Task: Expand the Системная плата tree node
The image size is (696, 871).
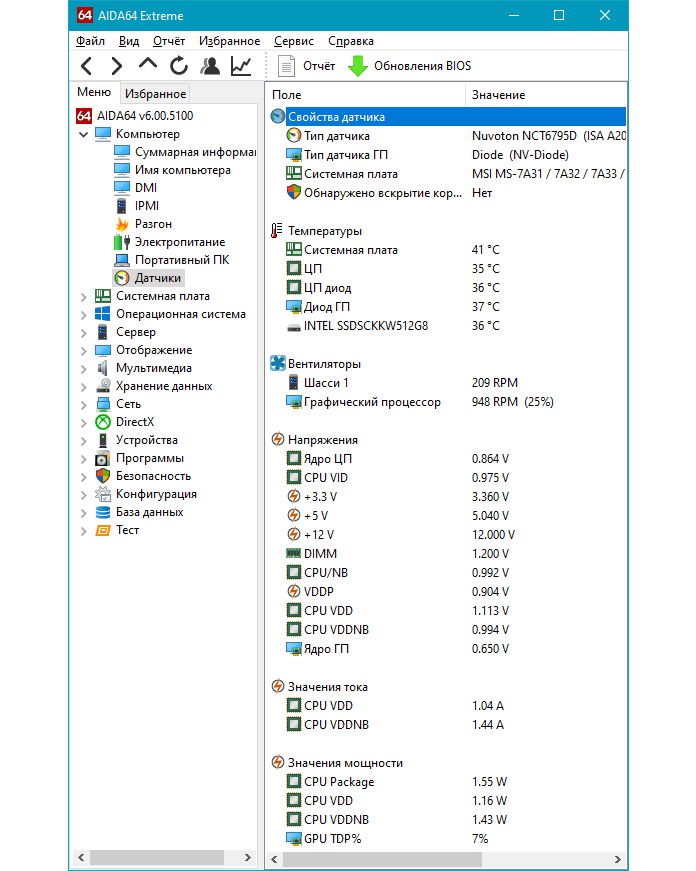Action: point(83,297)
